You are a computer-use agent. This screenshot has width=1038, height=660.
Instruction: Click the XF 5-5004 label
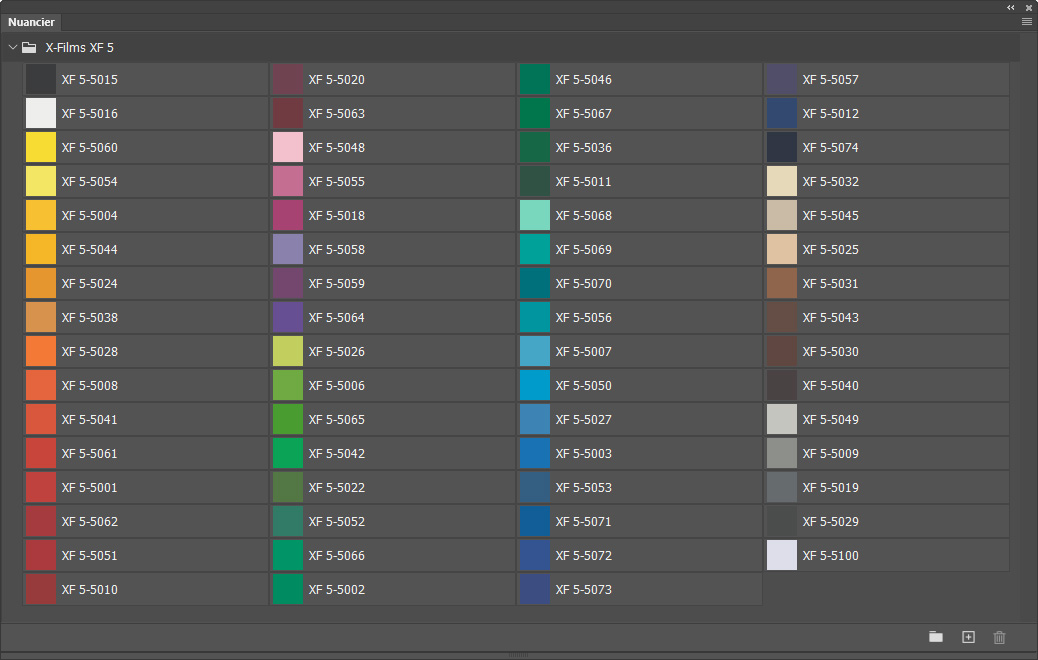[x=89, y=216]
